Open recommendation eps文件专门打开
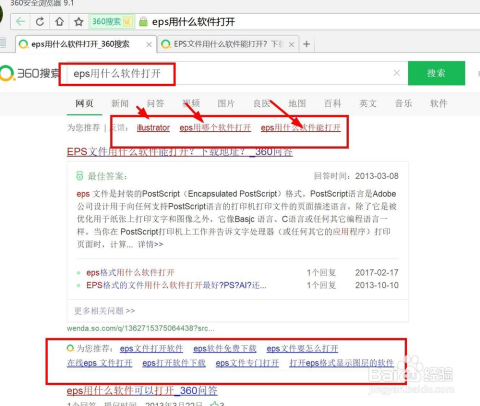The image size is (480, 406). tap(247, 363)
